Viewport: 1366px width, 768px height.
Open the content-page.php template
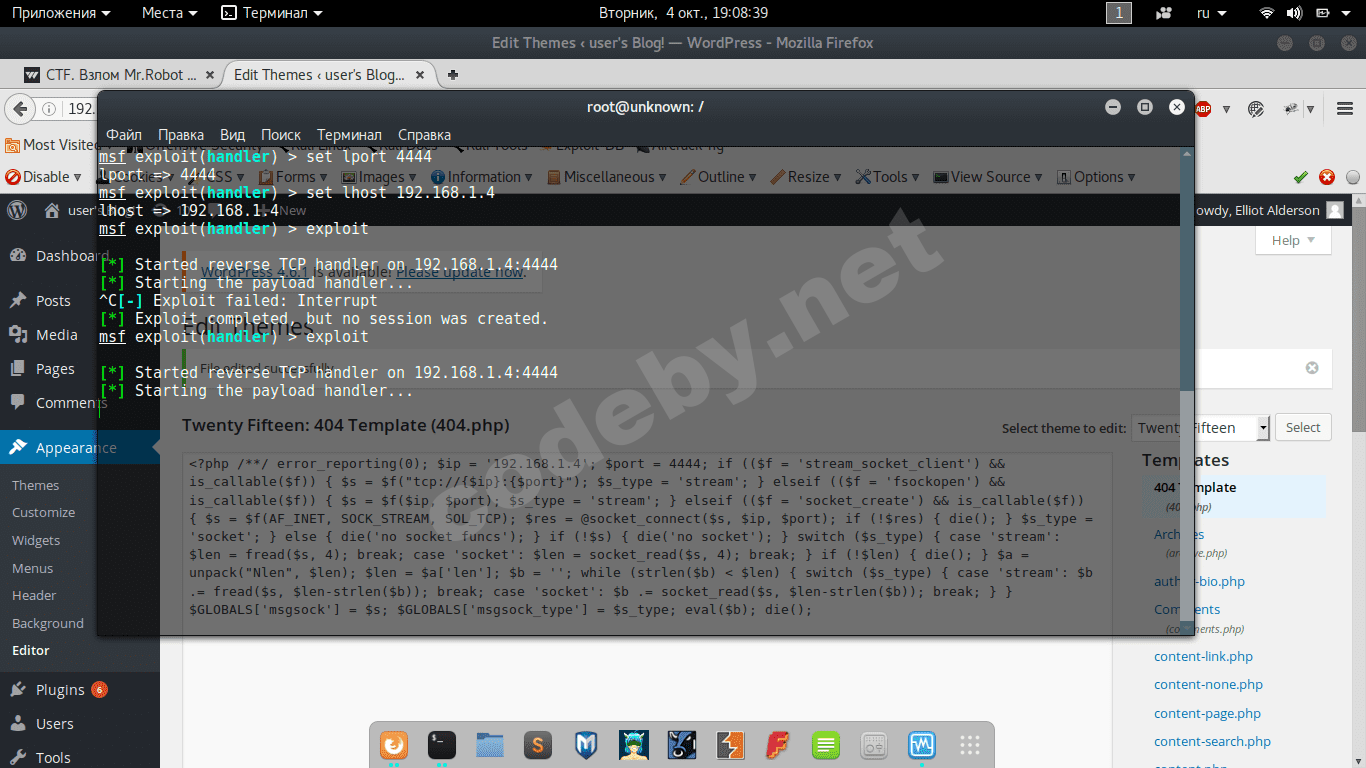click(1207, 713)
